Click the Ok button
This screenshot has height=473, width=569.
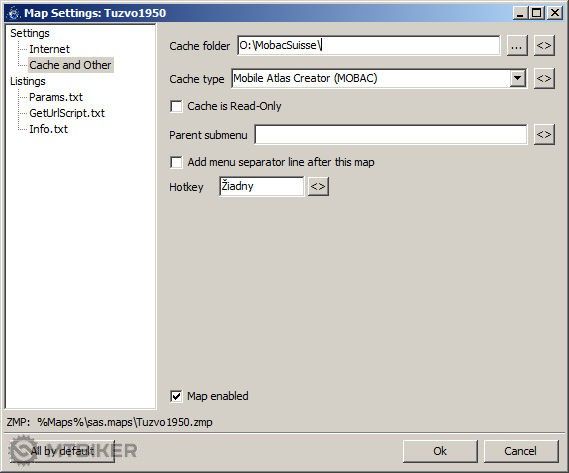[x=440, y=451]
